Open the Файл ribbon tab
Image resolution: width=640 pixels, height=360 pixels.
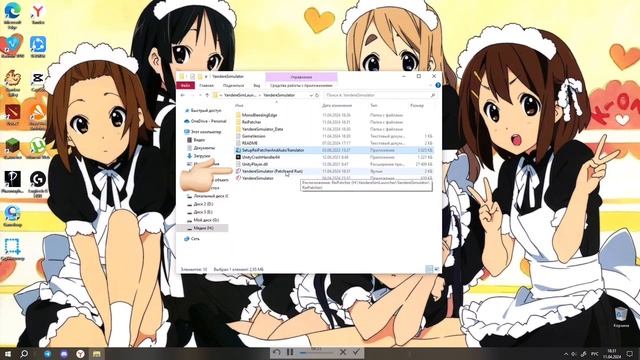coord(185,85)
